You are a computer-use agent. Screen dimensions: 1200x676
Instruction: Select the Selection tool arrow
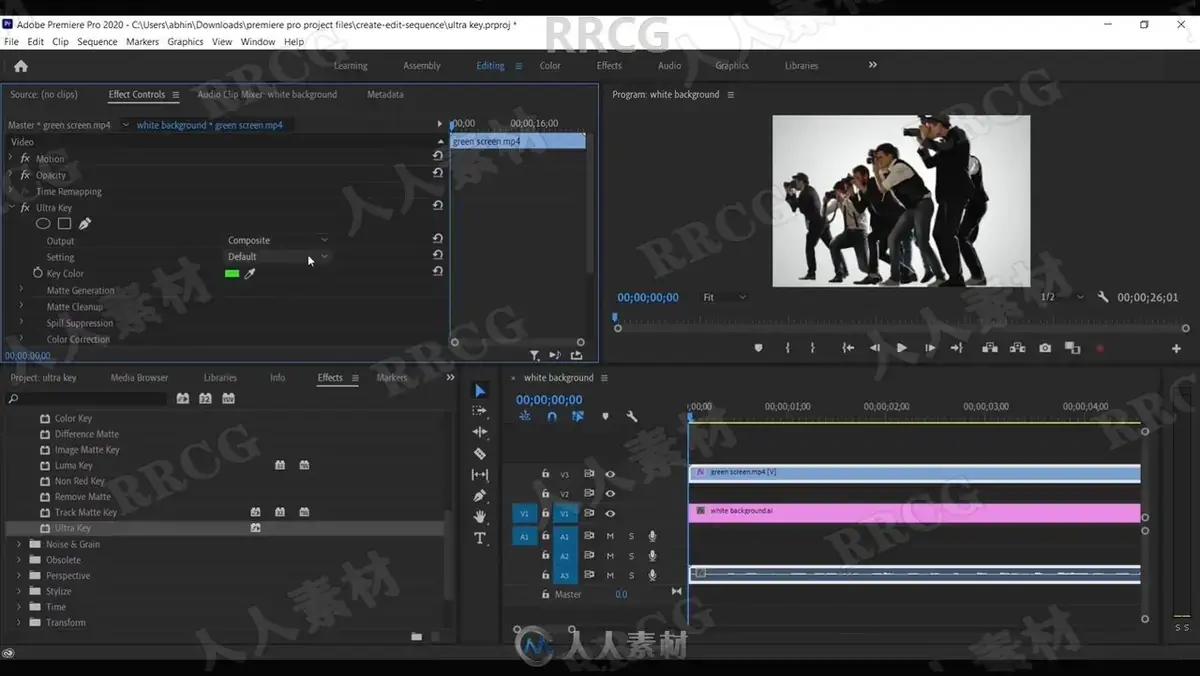click(x=480, y=390)
